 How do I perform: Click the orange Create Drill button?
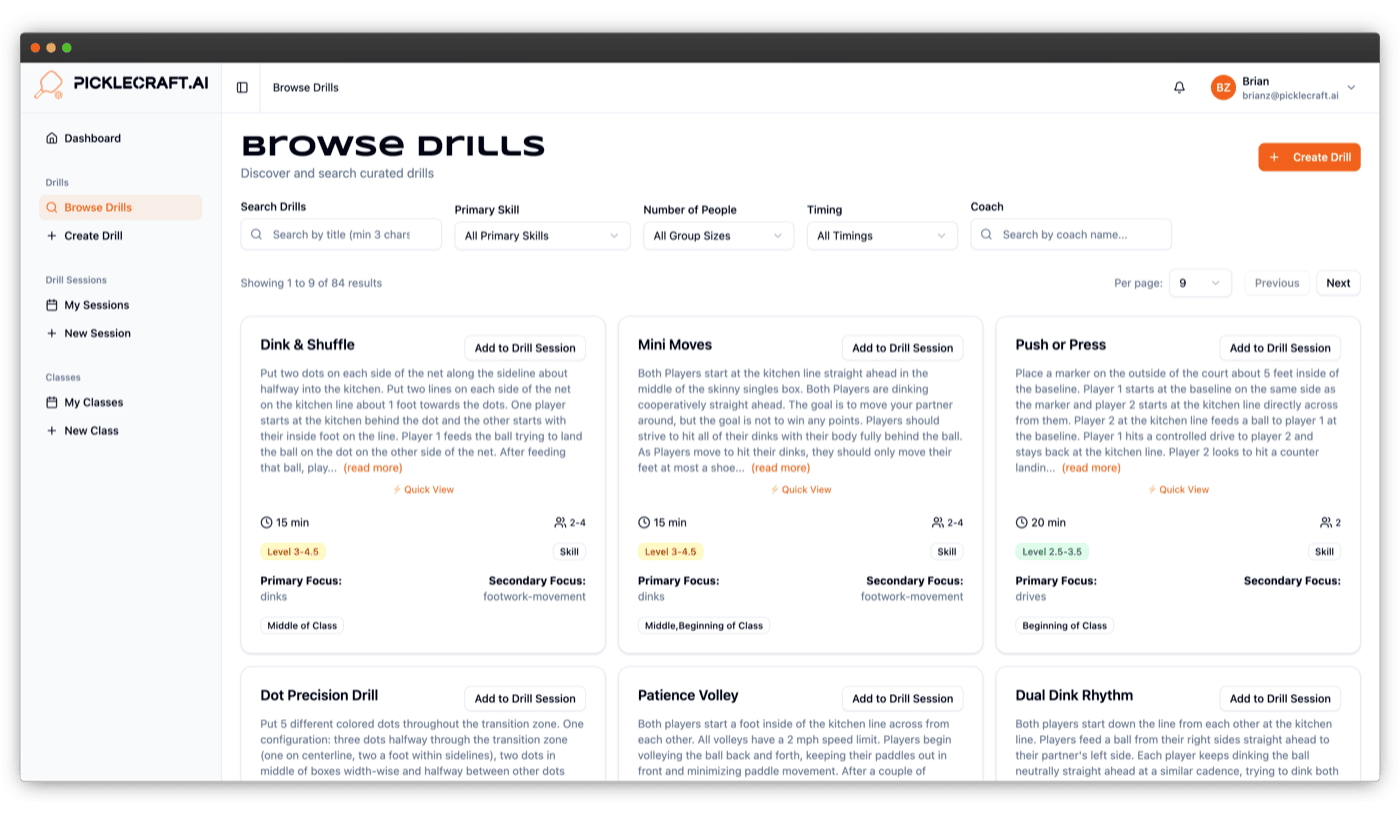tap(1309, 157)
